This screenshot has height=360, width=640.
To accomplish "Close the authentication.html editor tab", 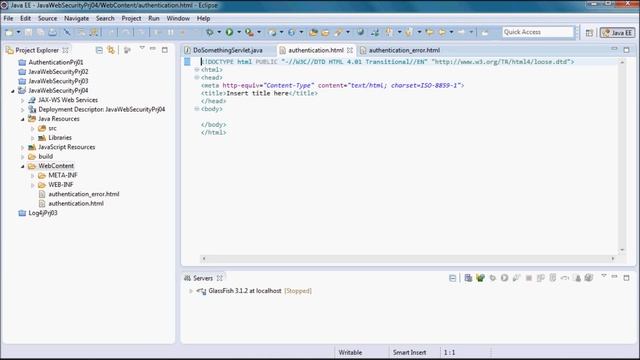I will [350, 50].
